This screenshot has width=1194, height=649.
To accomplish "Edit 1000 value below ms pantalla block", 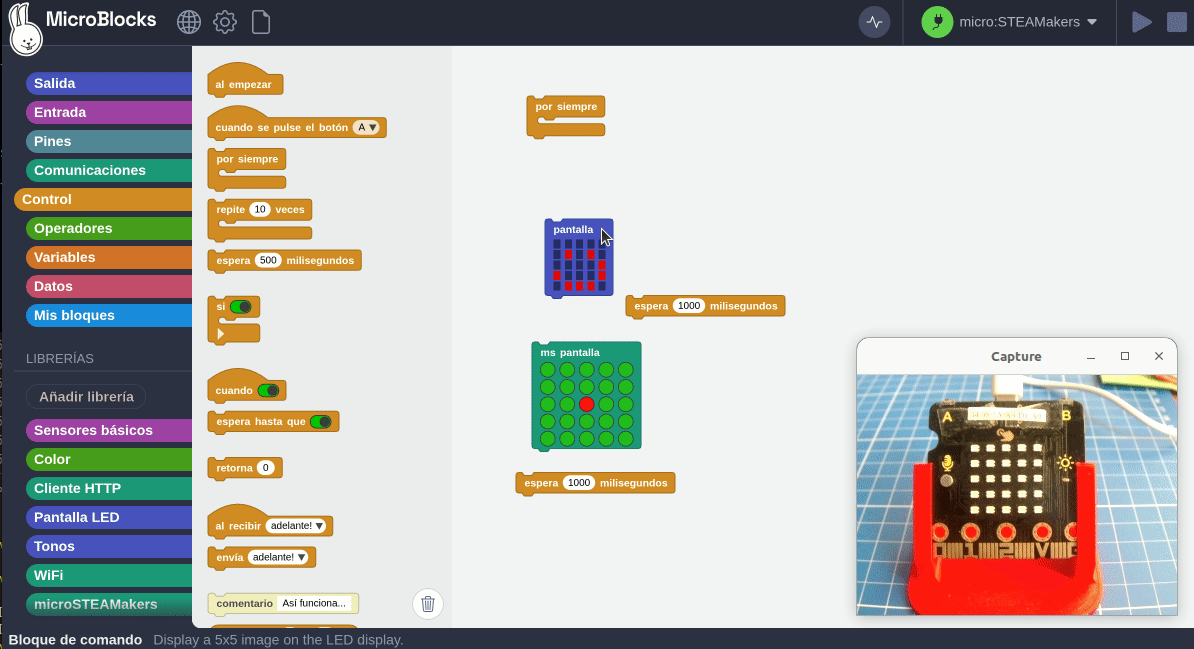I will (x=579, y=483).
